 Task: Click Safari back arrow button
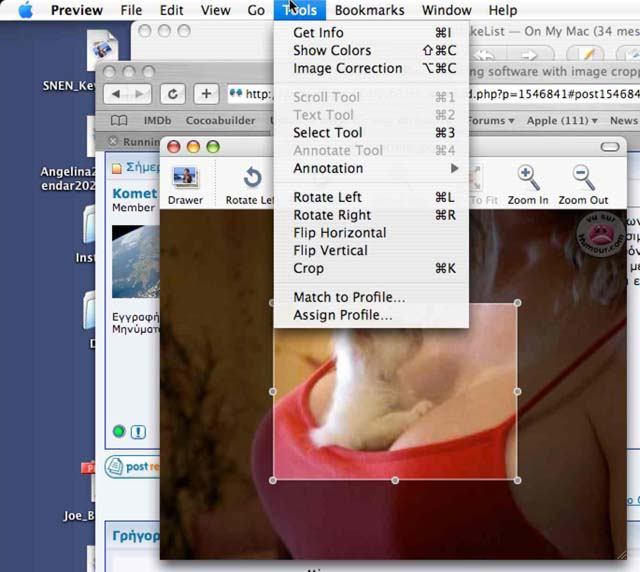116,94
